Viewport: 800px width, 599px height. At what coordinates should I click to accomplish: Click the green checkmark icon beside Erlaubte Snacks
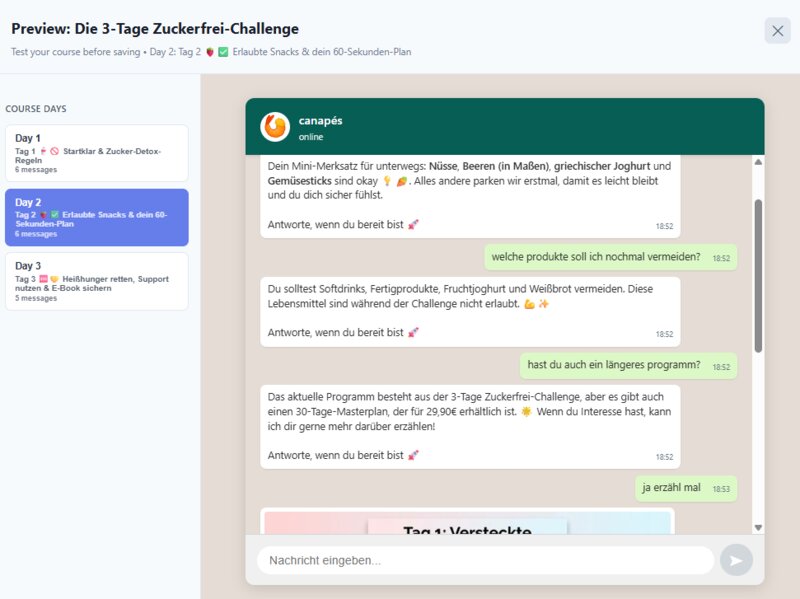tap(53, 214)
